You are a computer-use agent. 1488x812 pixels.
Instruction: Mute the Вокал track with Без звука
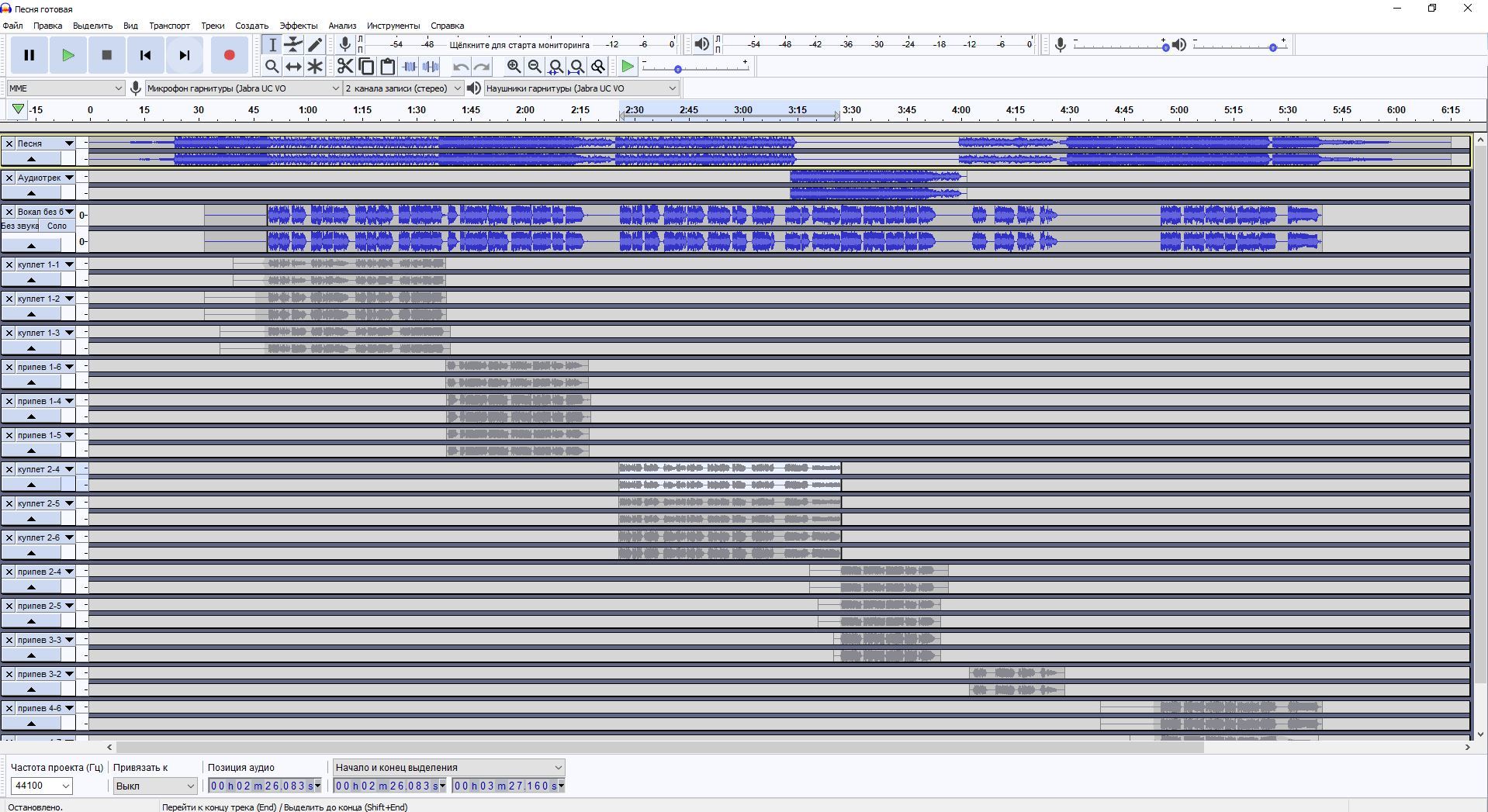20,226
